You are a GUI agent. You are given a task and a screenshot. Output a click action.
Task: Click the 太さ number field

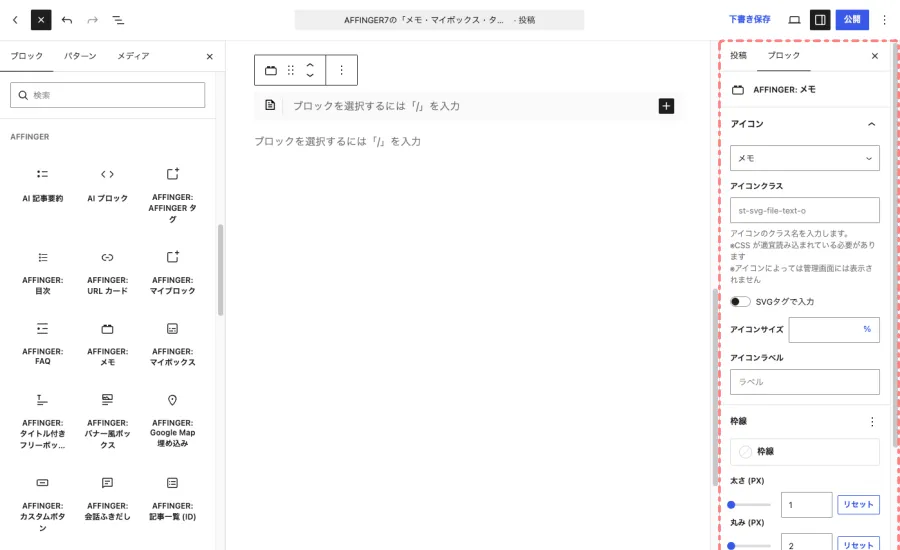coord(806,505)
